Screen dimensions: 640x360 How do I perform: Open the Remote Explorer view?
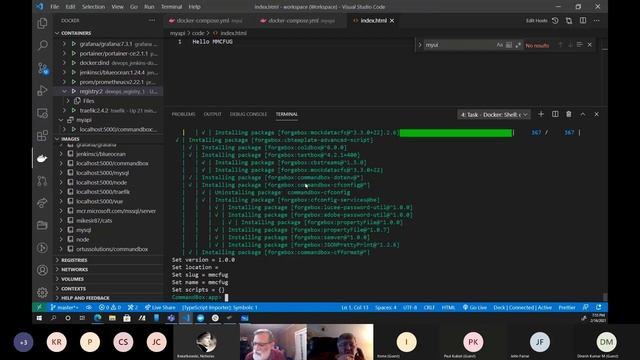click(42, 113)
